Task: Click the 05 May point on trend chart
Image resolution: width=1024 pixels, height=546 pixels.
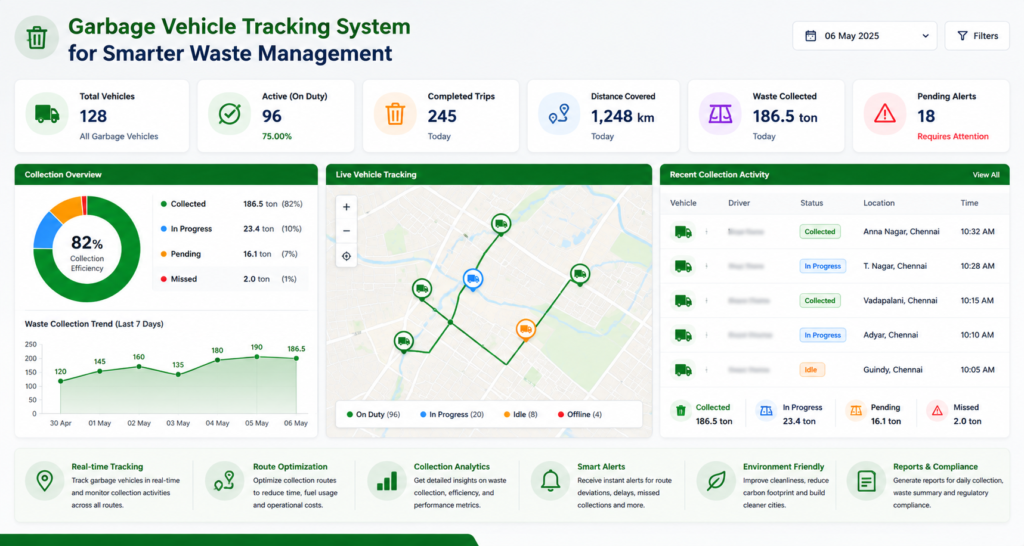Action: (x=257, y=357)
